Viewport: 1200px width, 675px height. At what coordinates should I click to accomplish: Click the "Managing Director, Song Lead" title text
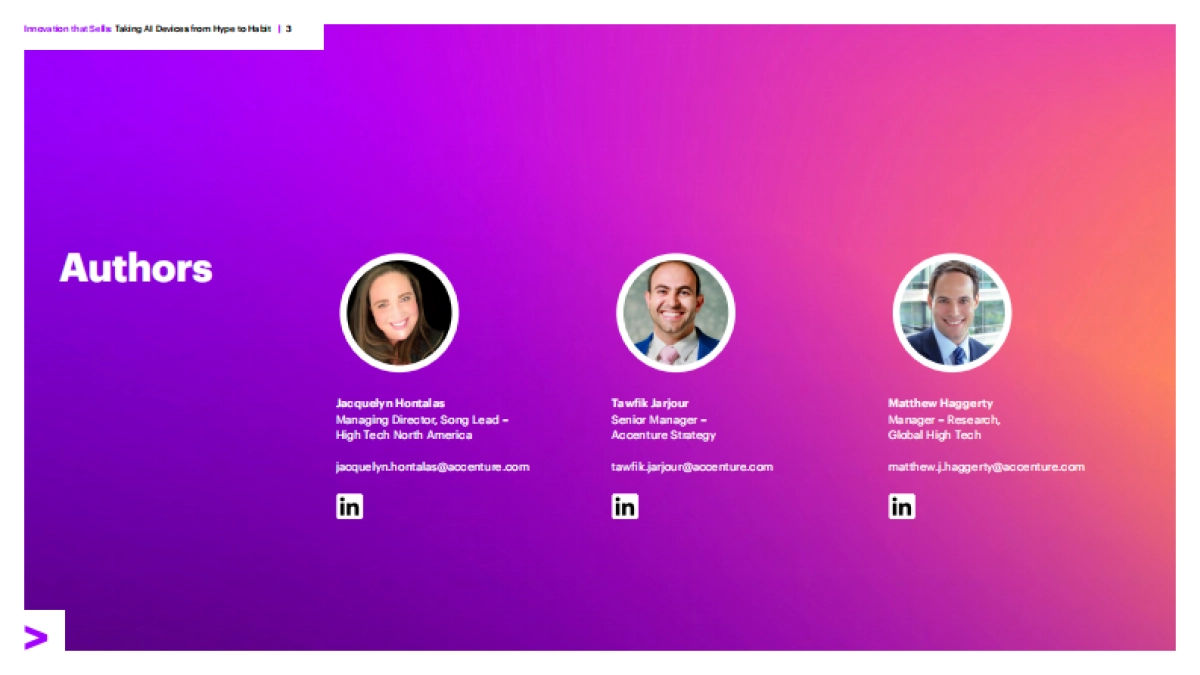pos(422,420)
